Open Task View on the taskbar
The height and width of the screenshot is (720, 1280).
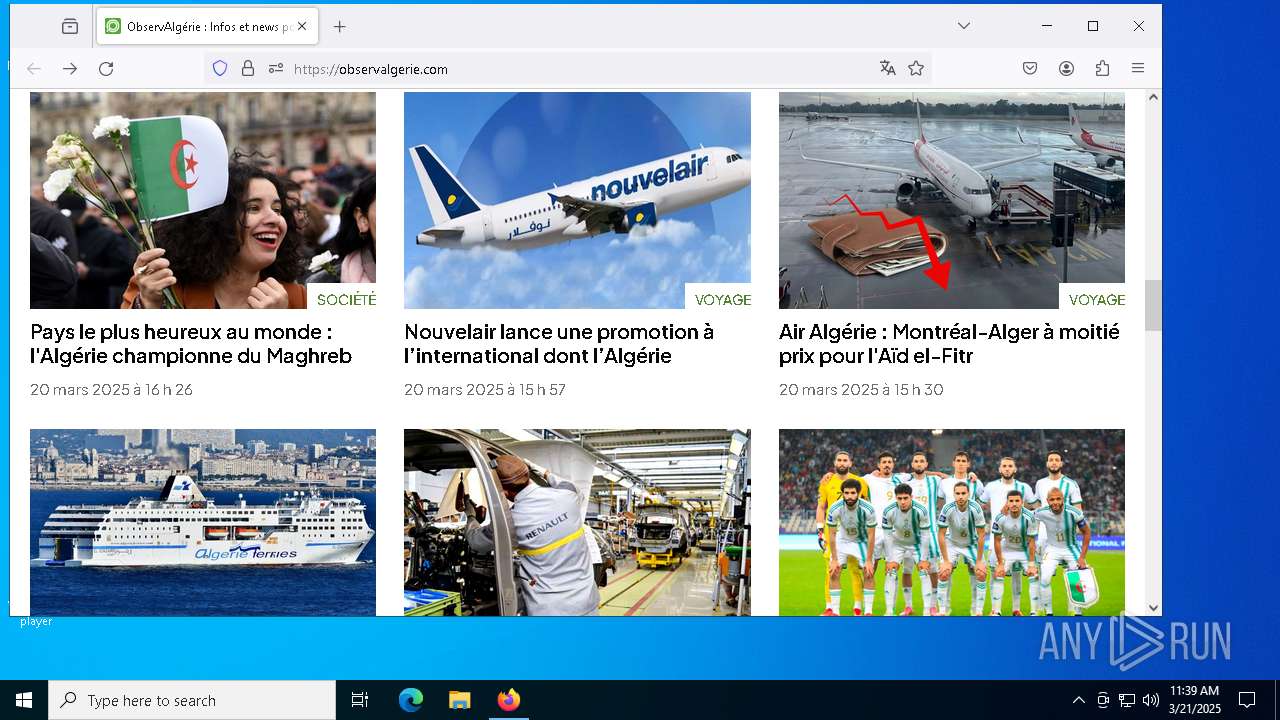pyautogui.click(x=360, y=700)
